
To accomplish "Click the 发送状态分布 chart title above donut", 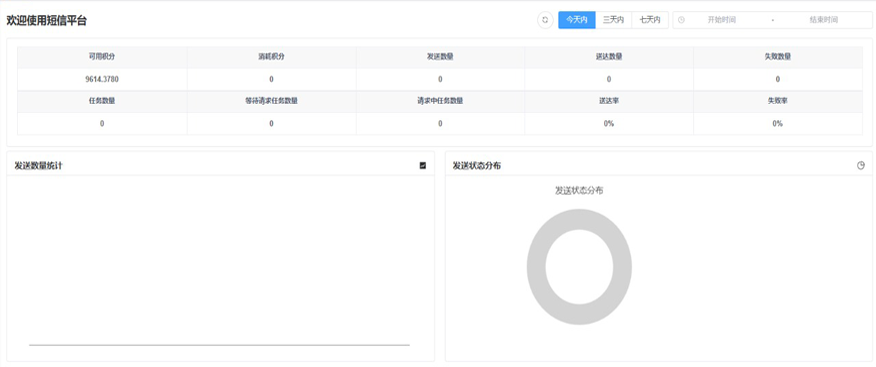I will [579, 190].
